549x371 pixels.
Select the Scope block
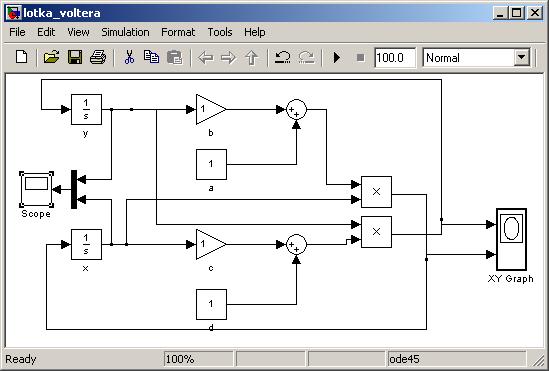tap(36, 189)
